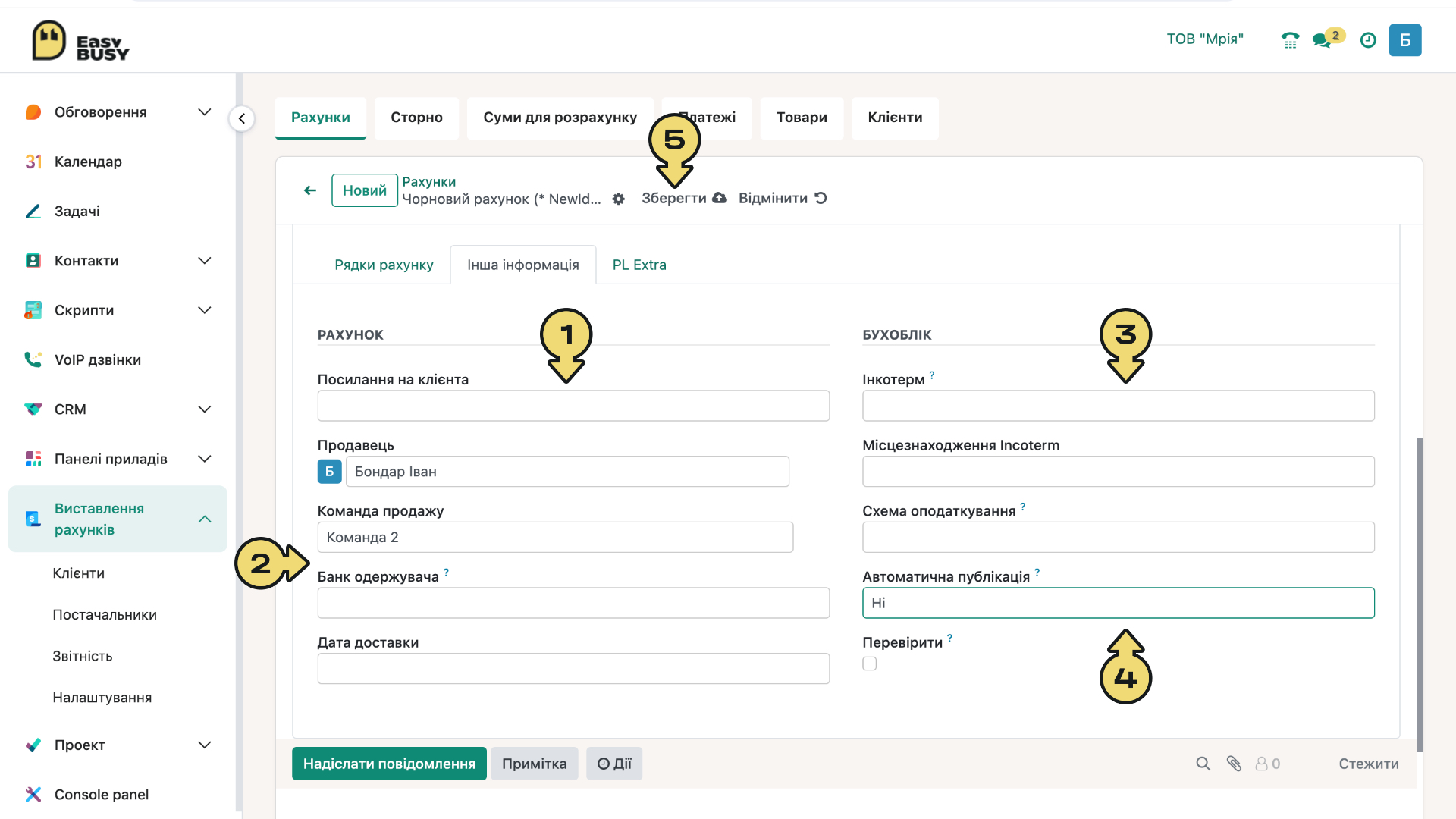Click the Console panel tools icon

[x=33, y=794]
